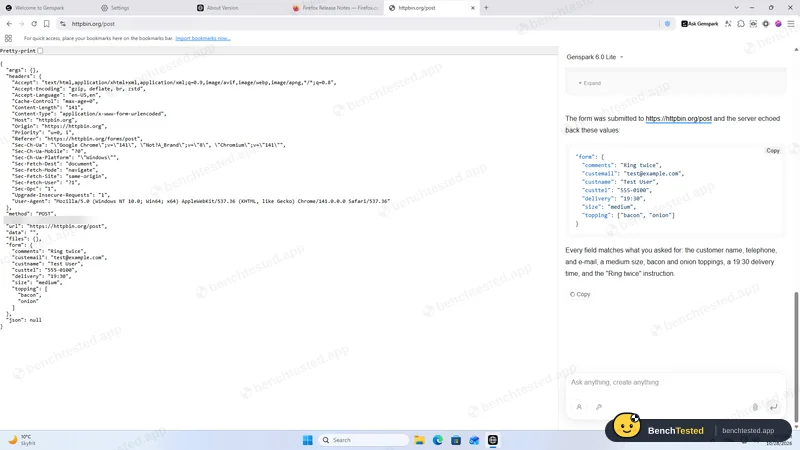This screenshot has width=800, height=450.
Task: Go back using the browser back arrow
Action: 9,24
